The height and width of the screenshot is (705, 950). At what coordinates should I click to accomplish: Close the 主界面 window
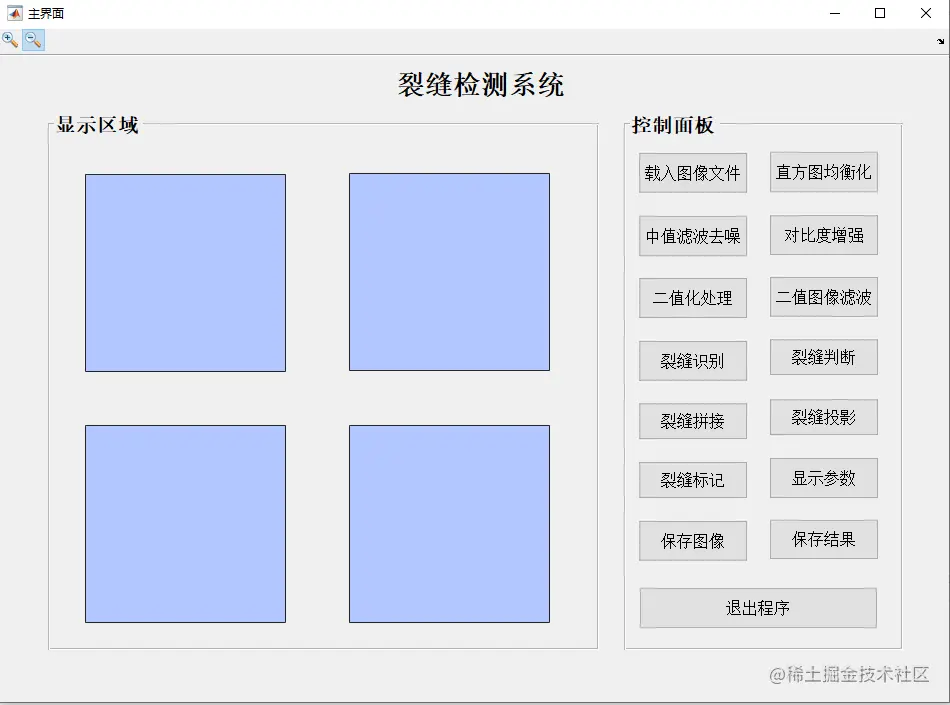pos(926,13)
